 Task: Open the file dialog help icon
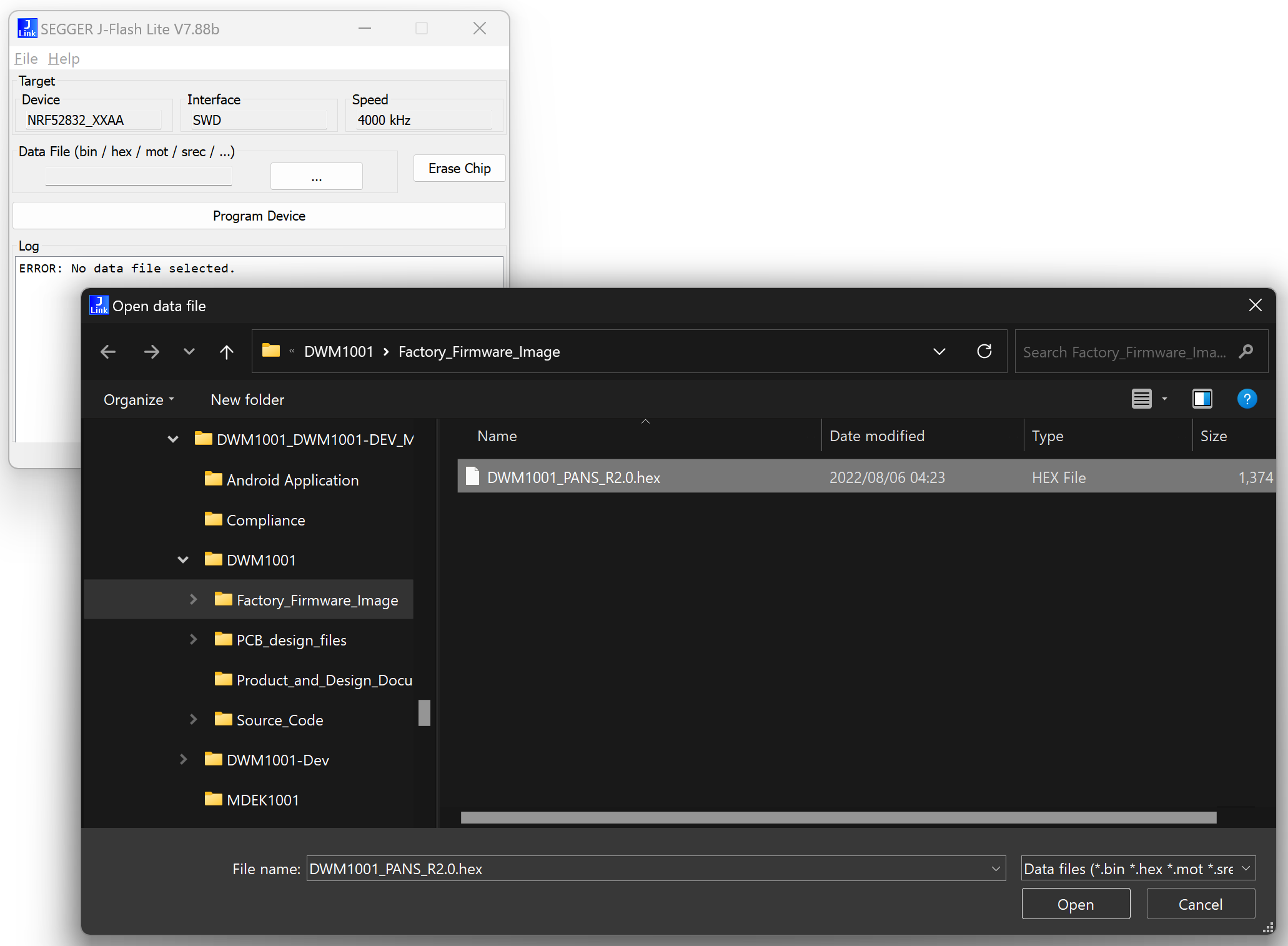[x=1247, y=399]
